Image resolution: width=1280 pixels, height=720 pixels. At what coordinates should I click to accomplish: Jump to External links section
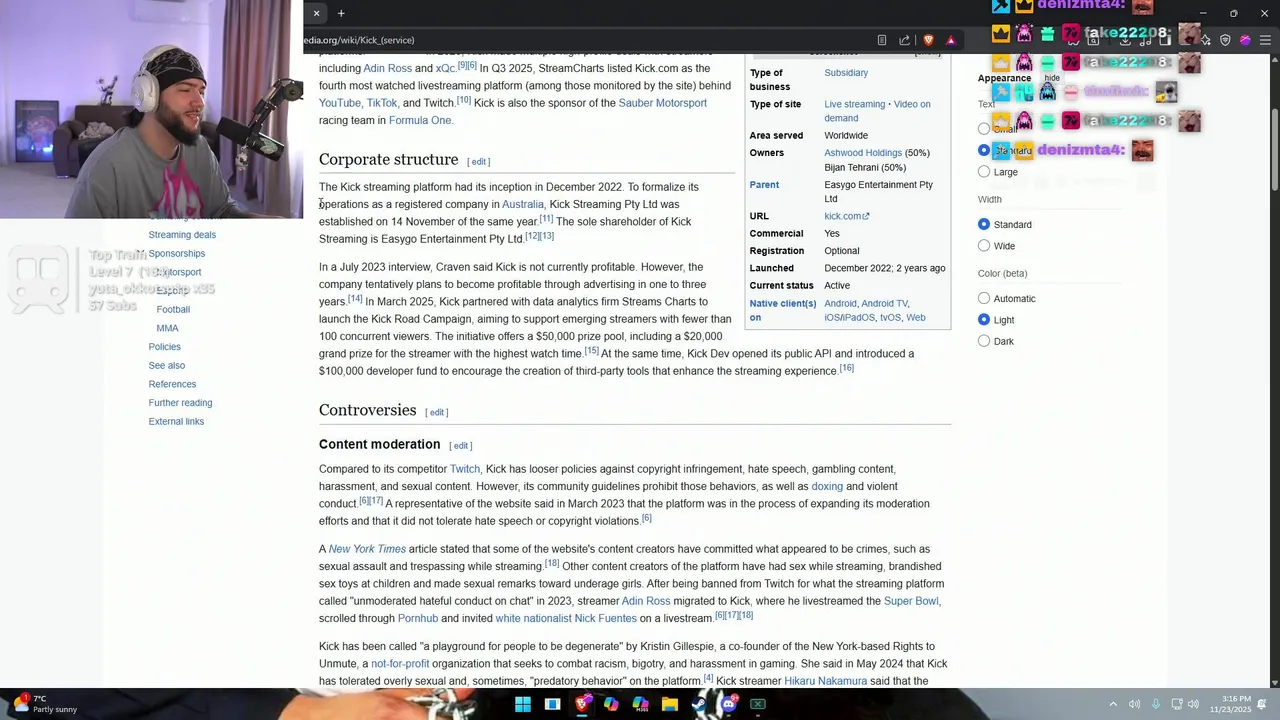tap(176, 421)
